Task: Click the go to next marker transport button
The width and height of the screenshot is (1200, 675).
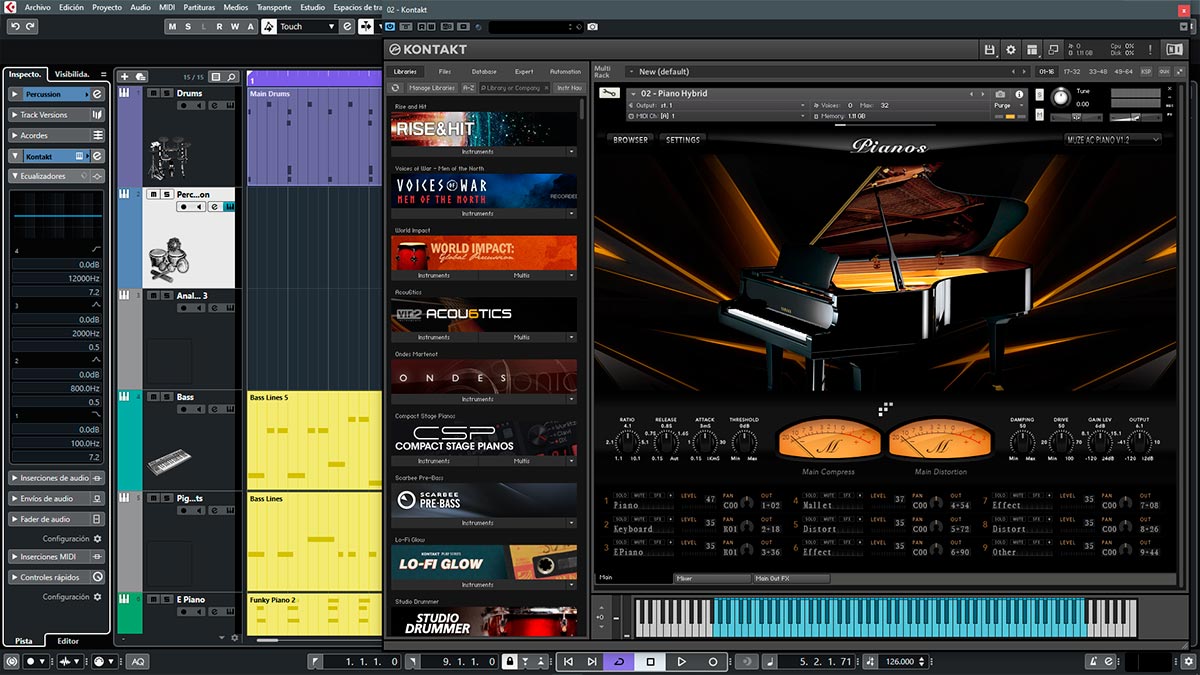Action: (592, 662)
